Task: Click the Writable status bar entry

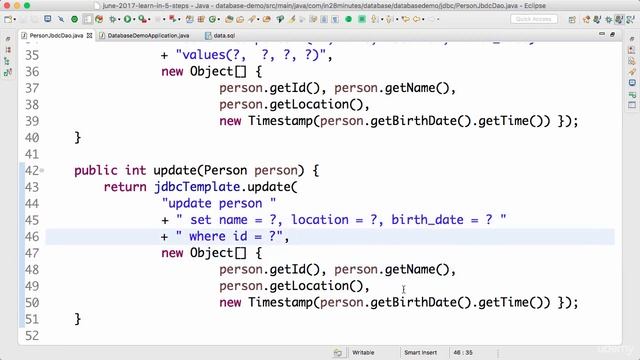Action: (363, 352)
